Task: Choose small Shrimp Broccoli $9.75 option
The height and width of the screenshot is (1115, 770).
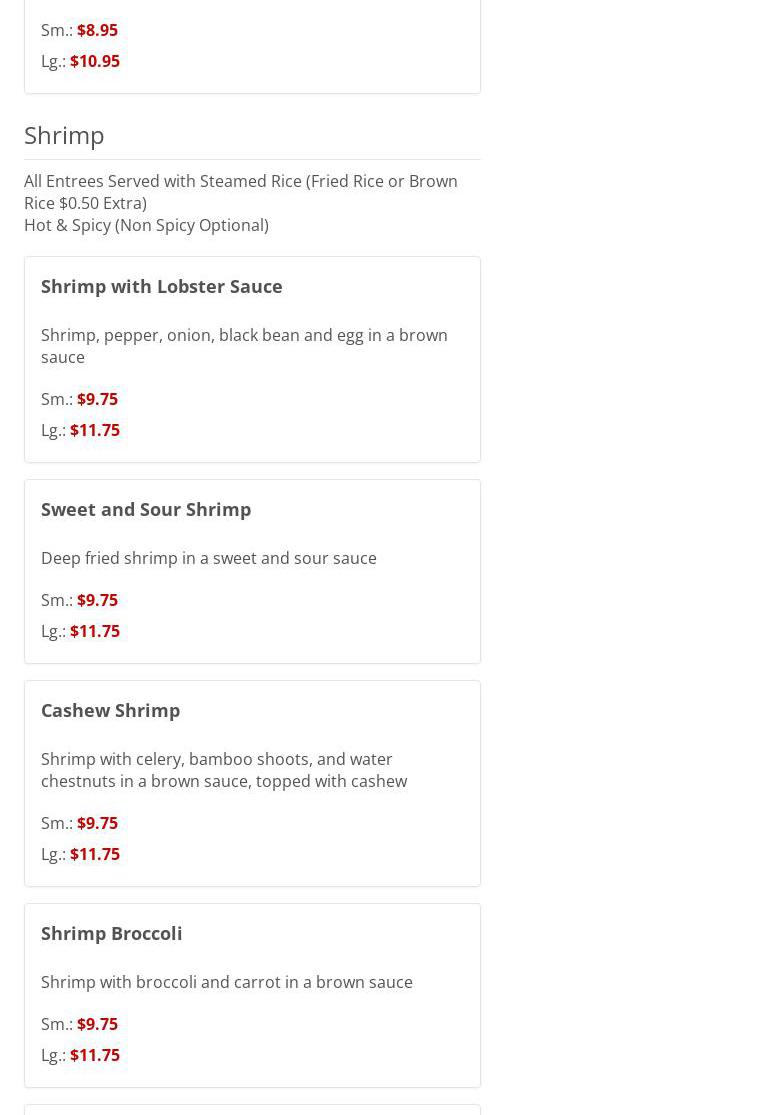Action: (x=97, y=1024)
